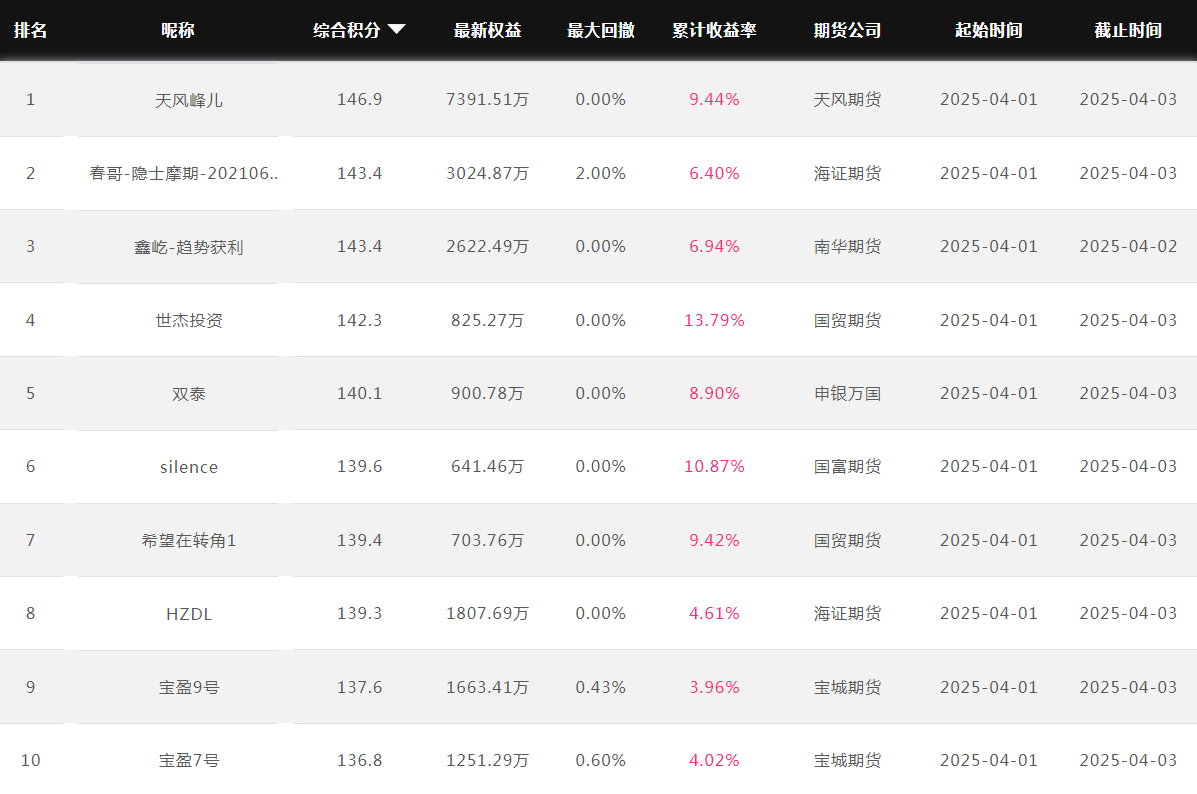Select equity value 7391.51万
The height and width of the screenshot is (794, 1197).
[487, 99]
